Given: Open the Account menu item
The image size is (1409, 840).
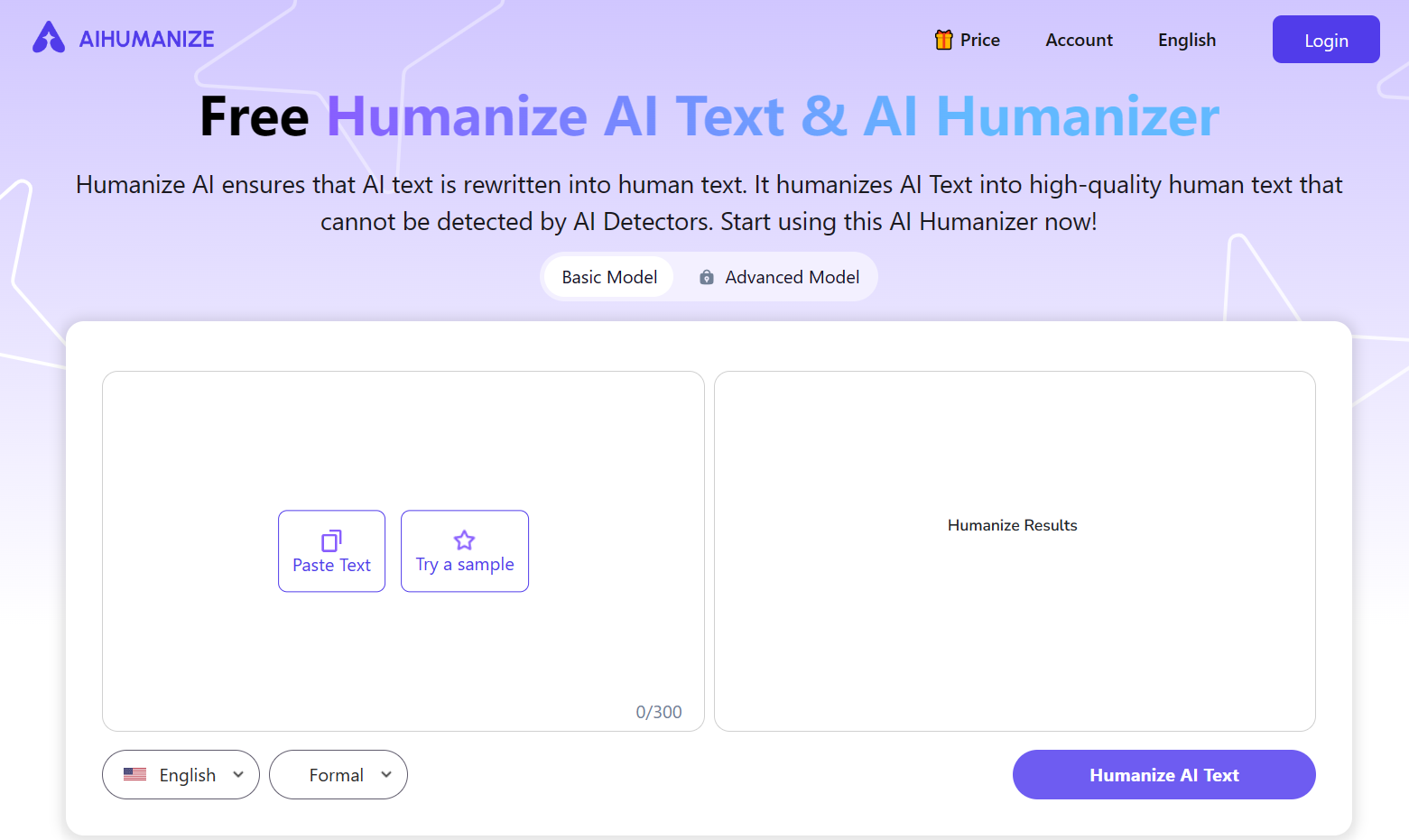Looking at the screenshot, I should tap(1079, 40).
